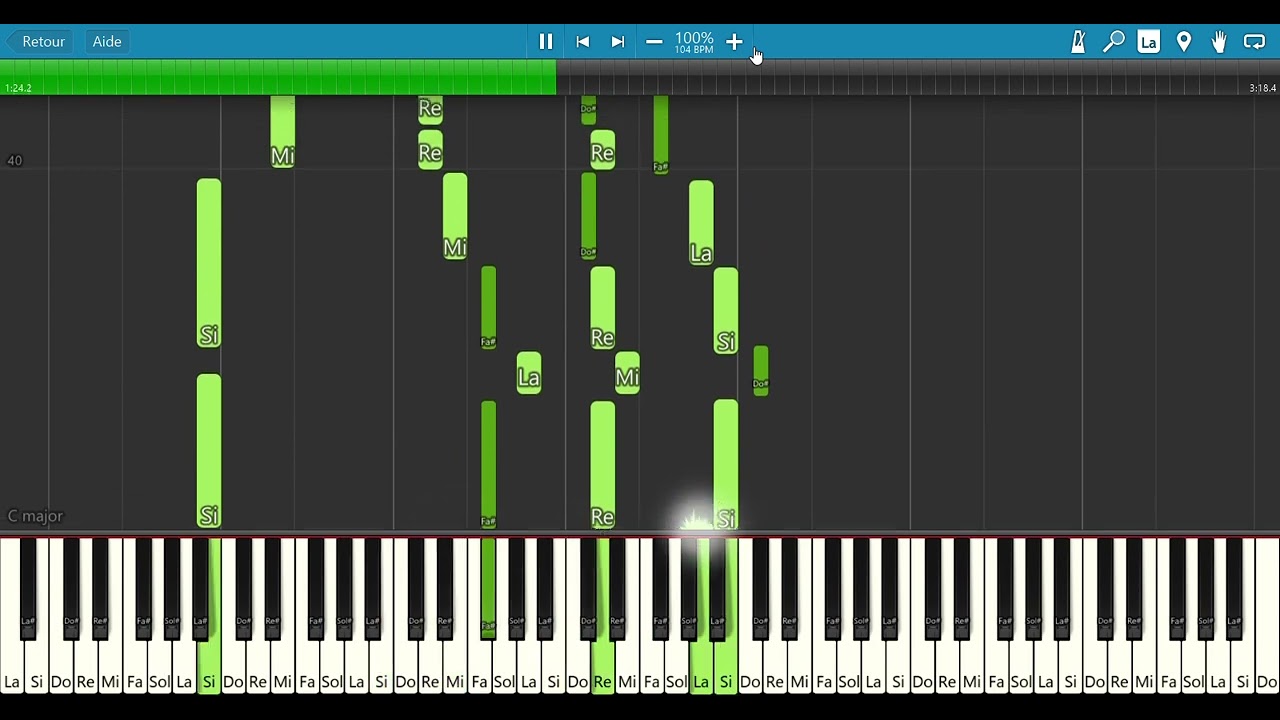Toggle the metronome icon
1280x720 pixels.
pos(1078,42)
